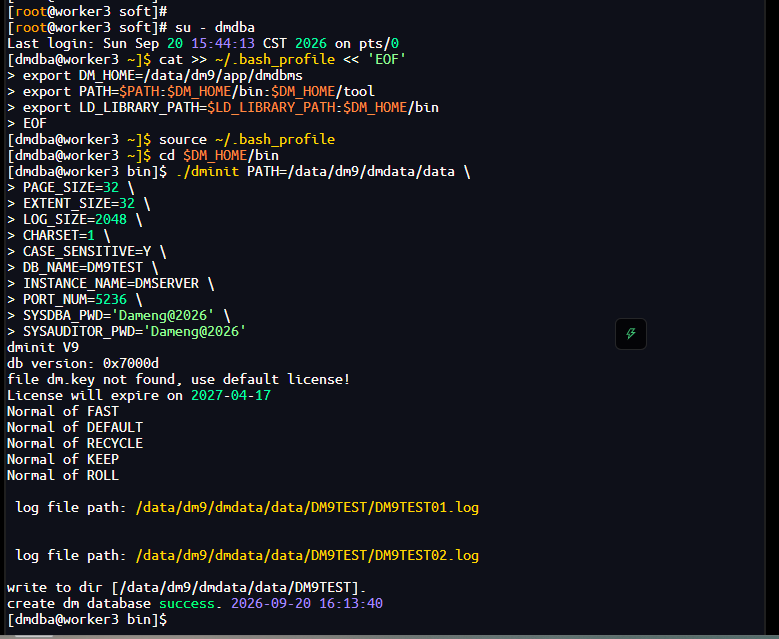
Task: Click the final '[dmdba@worker3 bin]$' prompt
Action: 86,619
